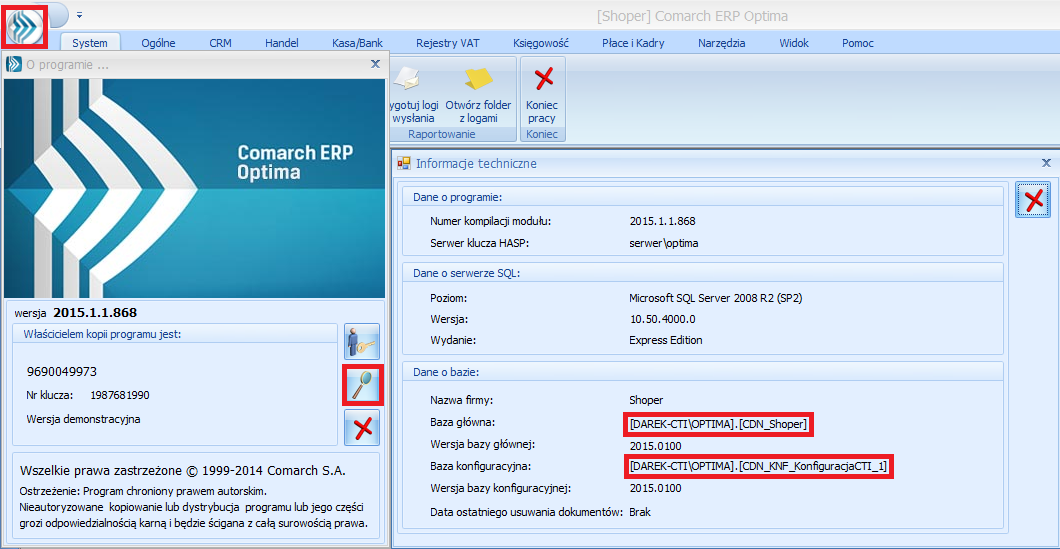Click the Informacje techniczne title bar icon
The height and width of the screenshot is (549, 1060).
(x=404, y=163)
